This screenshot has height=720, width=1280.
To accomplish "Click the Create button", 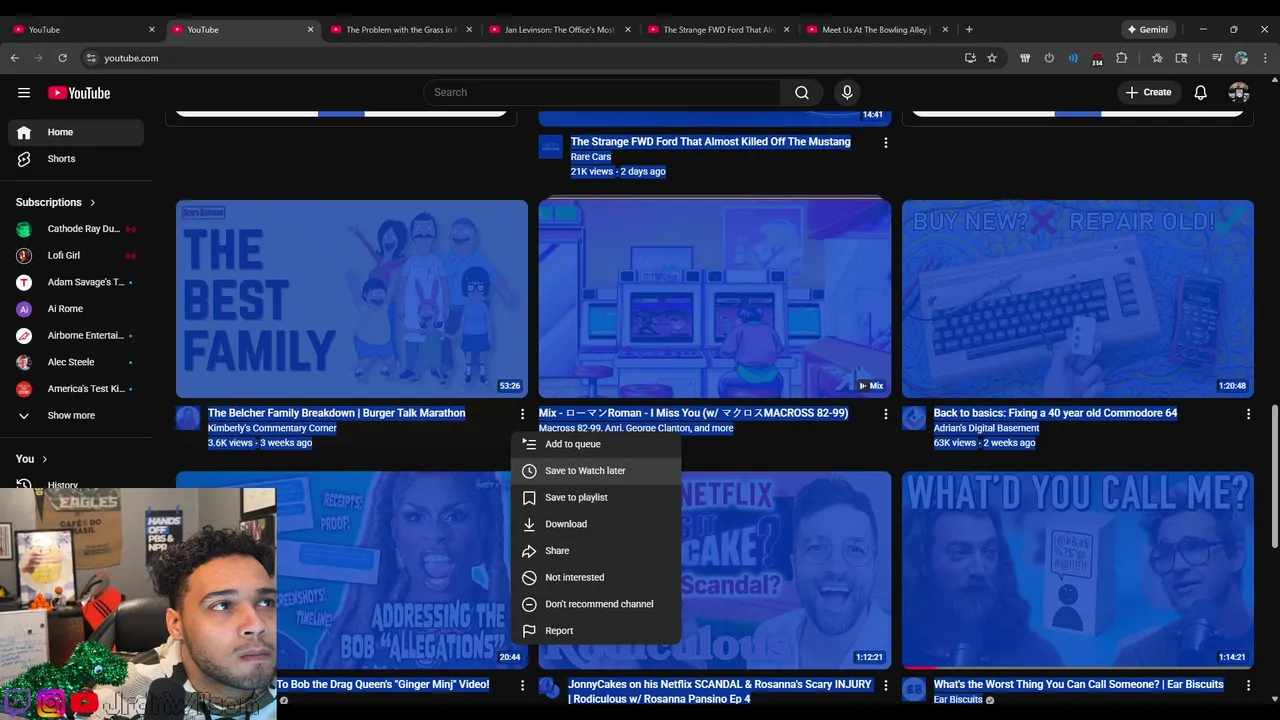I will click(1148, 92).
